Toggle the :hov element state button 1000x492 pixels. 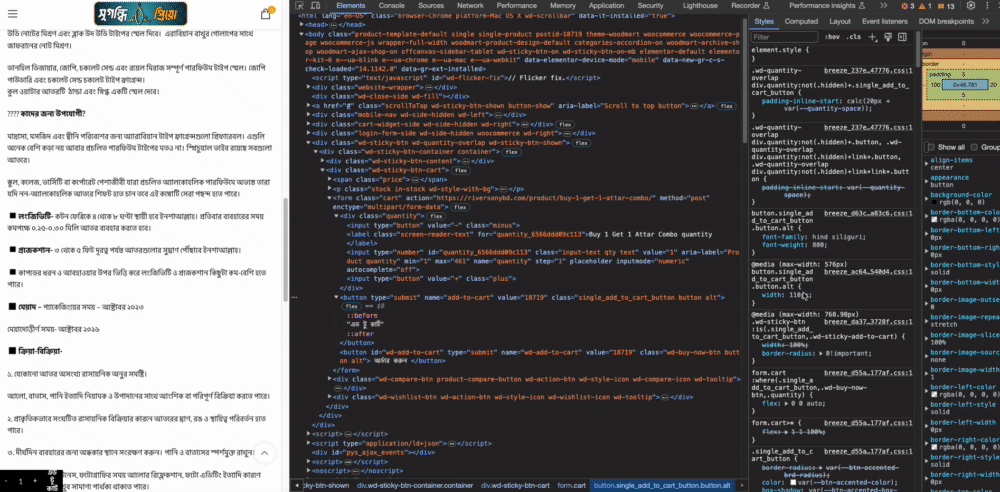click(x=832, y=37)
